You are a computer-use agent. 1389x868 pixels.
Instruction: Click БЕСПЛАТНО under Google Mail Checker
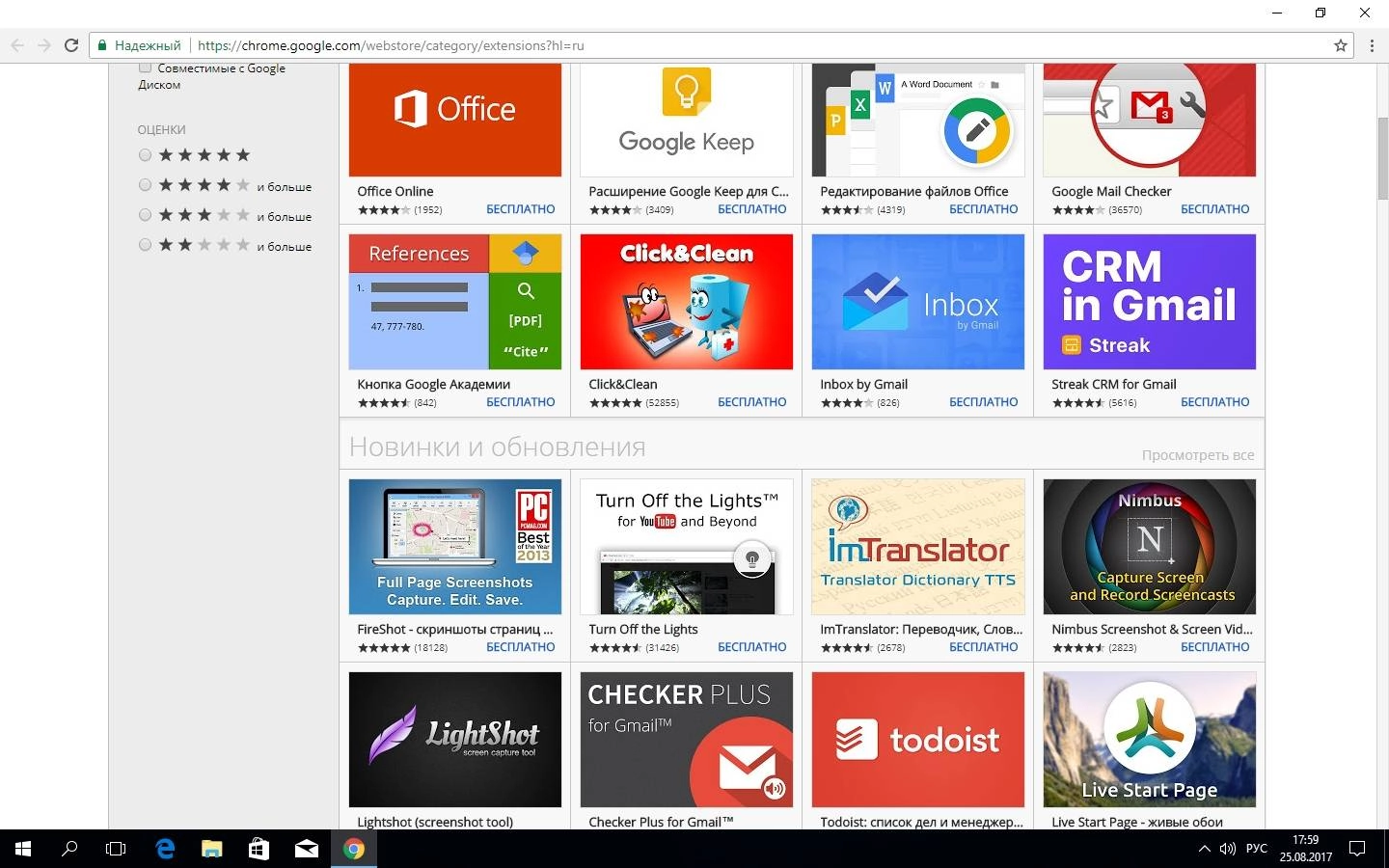(x=1215, y=209)
